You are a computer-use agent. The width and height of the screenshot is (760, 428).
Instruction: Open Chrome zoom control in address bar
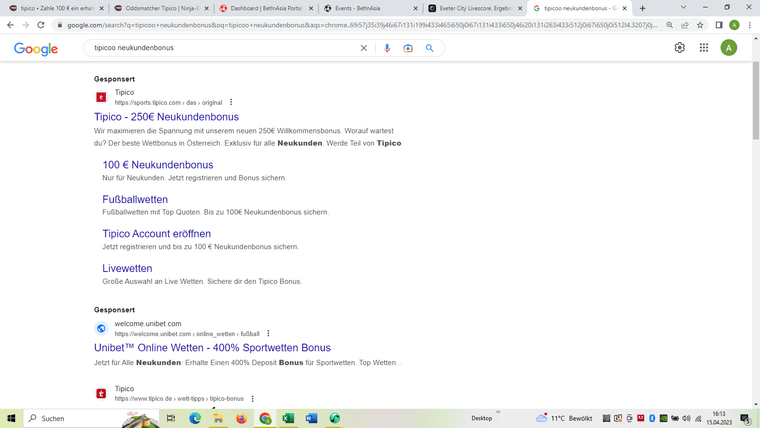669,25
